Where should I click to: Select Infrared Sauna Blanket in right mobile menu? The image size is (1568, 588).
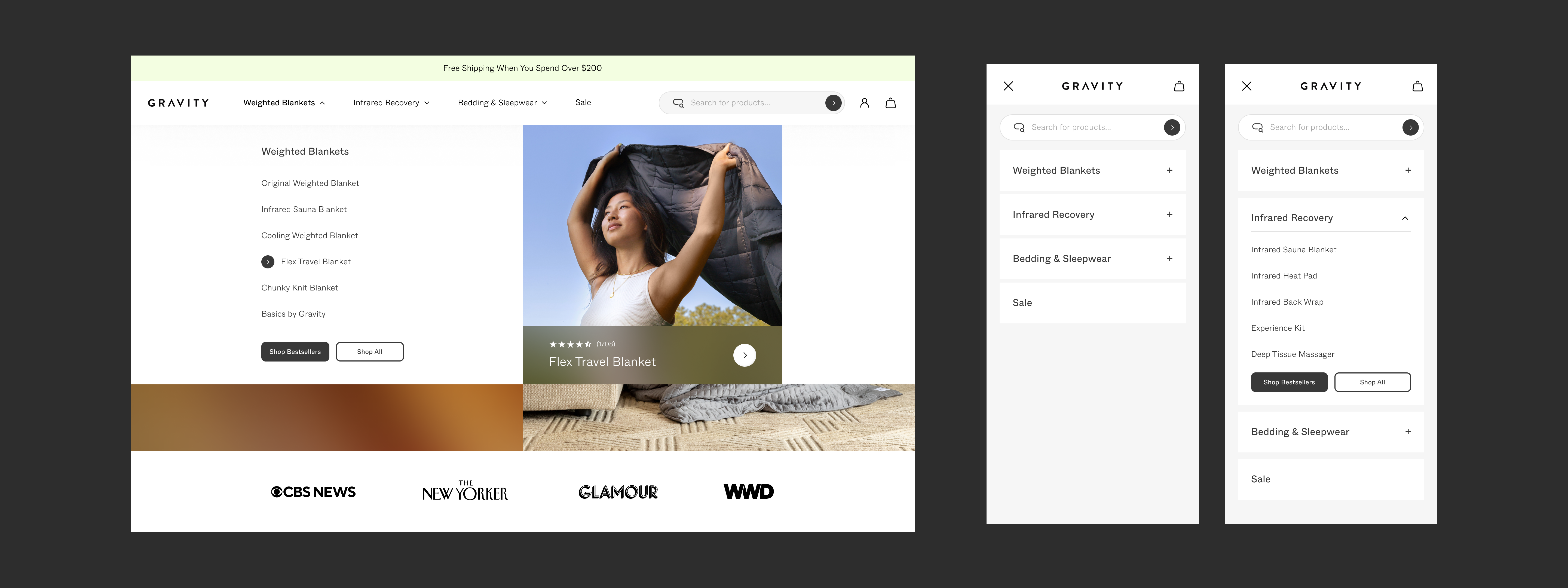[1294, 250]
